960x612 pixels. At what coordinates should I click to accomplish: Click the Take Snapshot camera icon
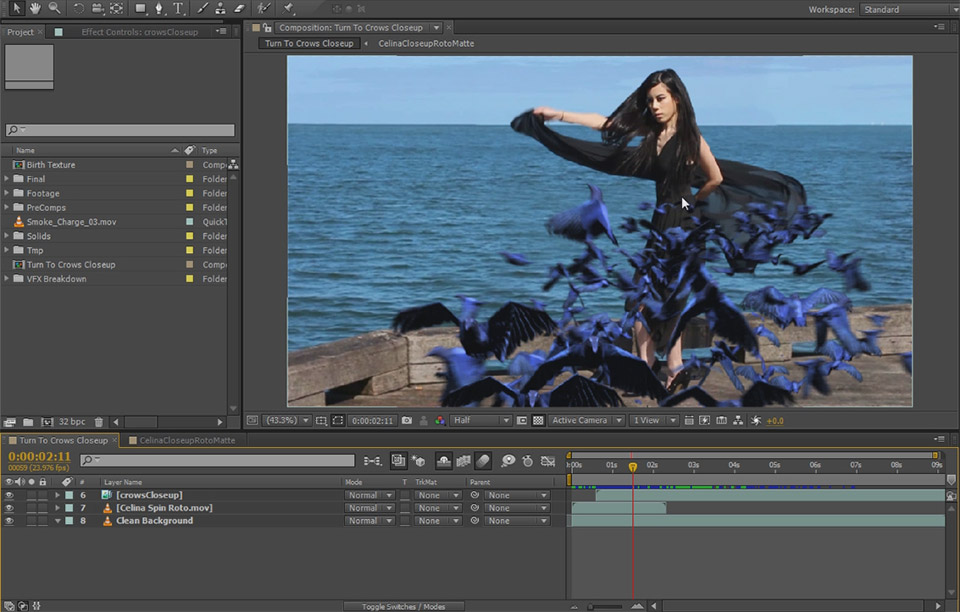pos(407,420)
